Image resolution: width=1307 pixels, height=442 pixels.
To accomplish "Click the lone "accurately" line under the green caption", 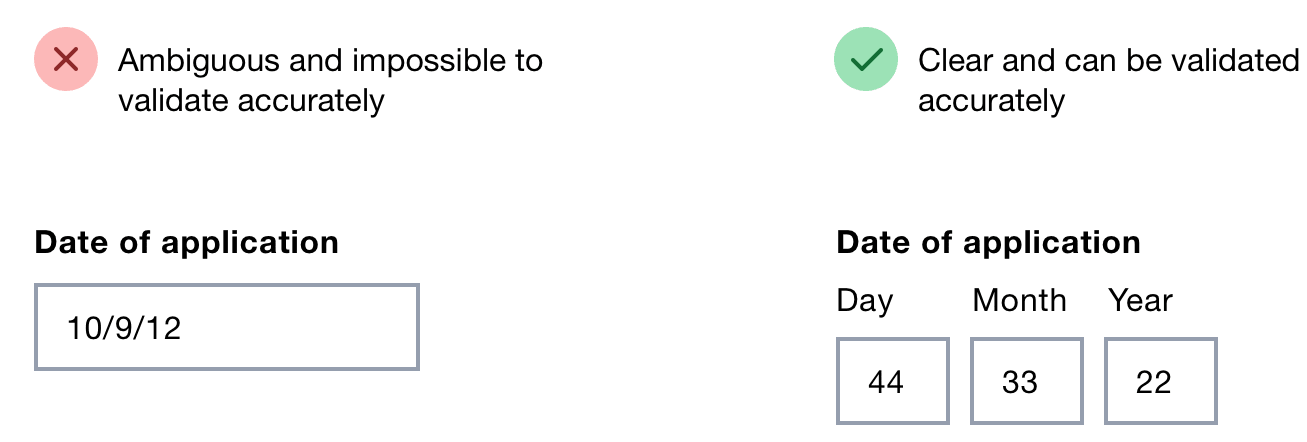I will pyautogui.click(x=991, y=101).
